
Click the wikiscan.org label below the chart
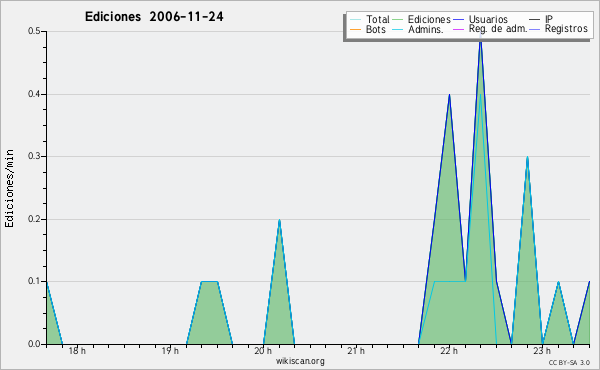pyautogui.click(x=300, y=361)
